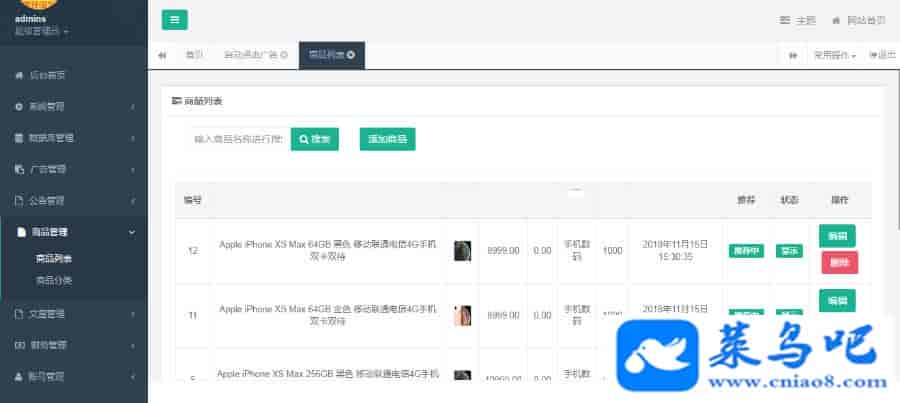Select 商品列表 submenu in the sidebar
900x403 pixels.
pos(53,259)
